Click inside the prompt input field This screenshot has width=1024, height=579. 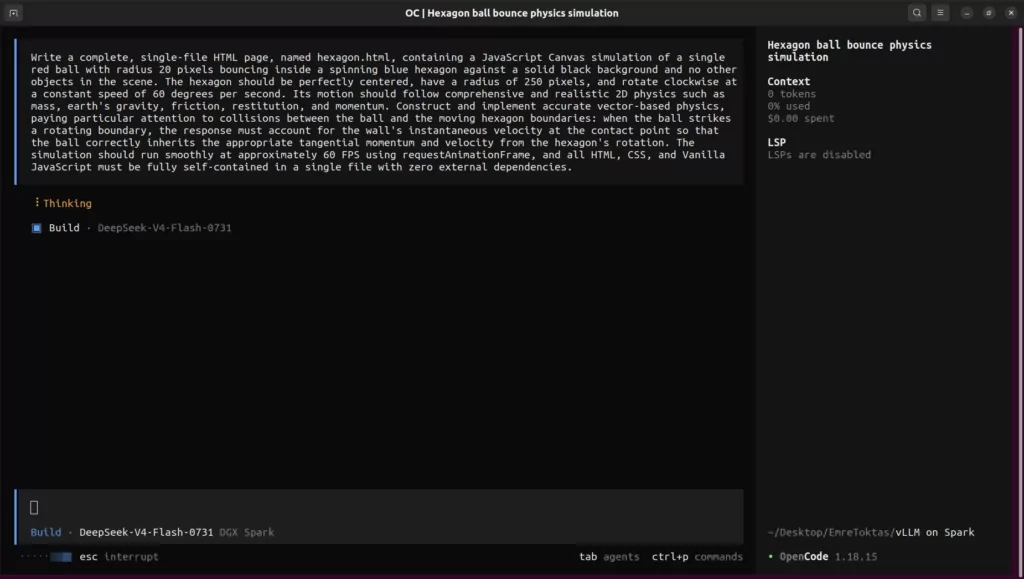(x=380, y=507)
